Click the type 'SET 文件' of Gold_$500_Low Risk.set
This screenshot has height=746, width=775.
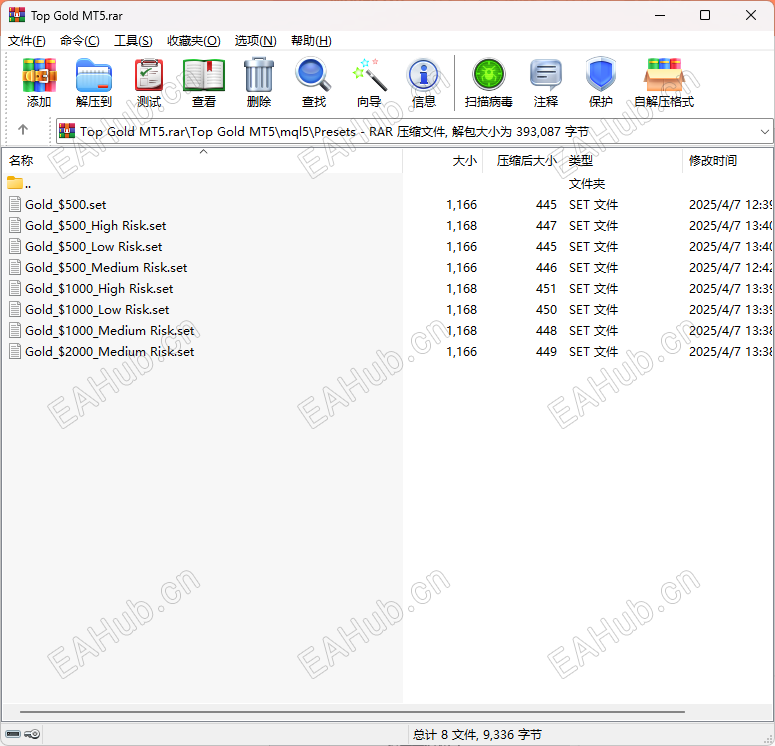(593, 247)
